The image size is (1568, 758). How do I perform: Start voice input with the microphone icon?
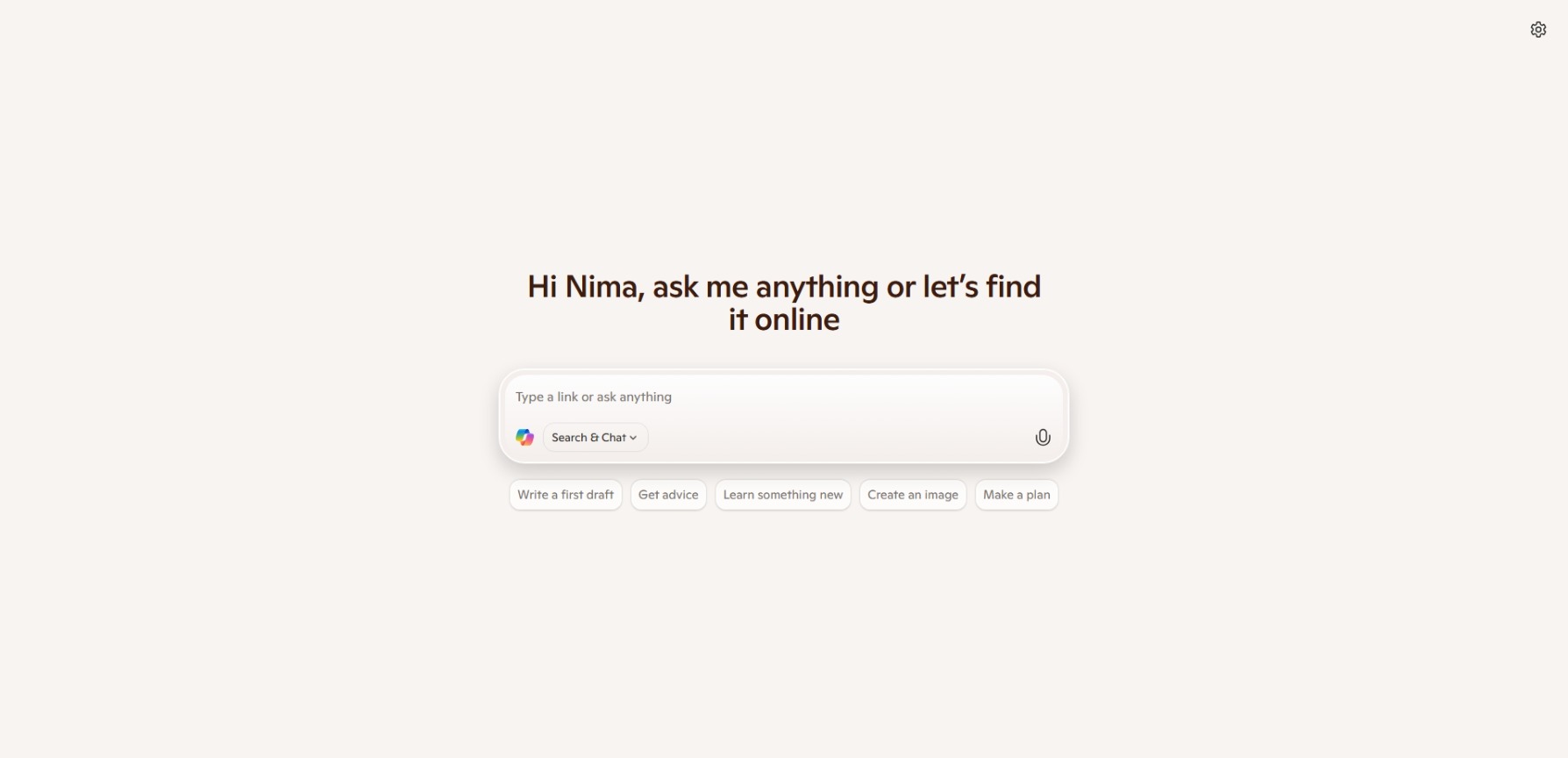coord(1043,437)
